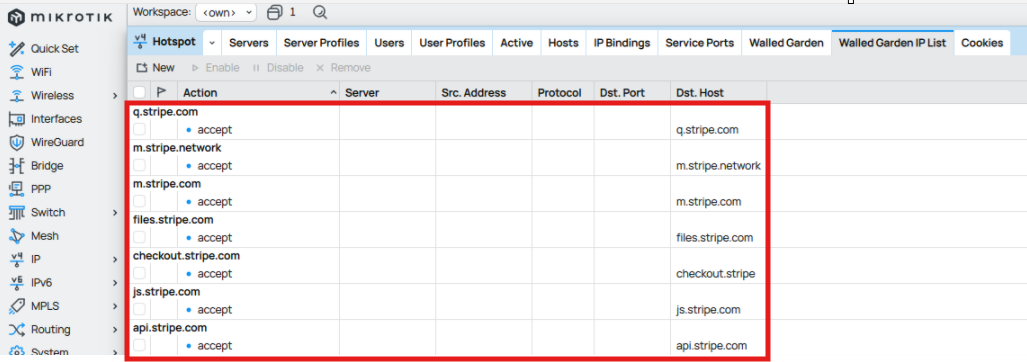
Task: Sort by the Dst. Host column header
Action: pos(719,93)
